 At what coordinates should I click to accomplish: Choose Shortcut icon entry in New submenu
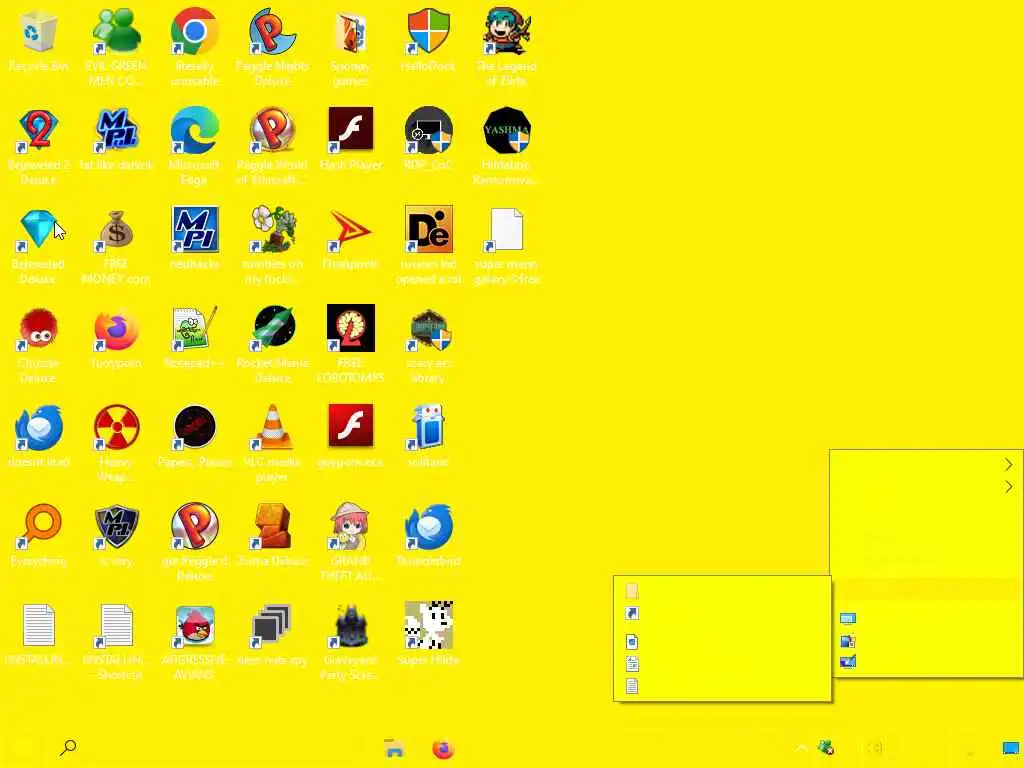(722, 613)
